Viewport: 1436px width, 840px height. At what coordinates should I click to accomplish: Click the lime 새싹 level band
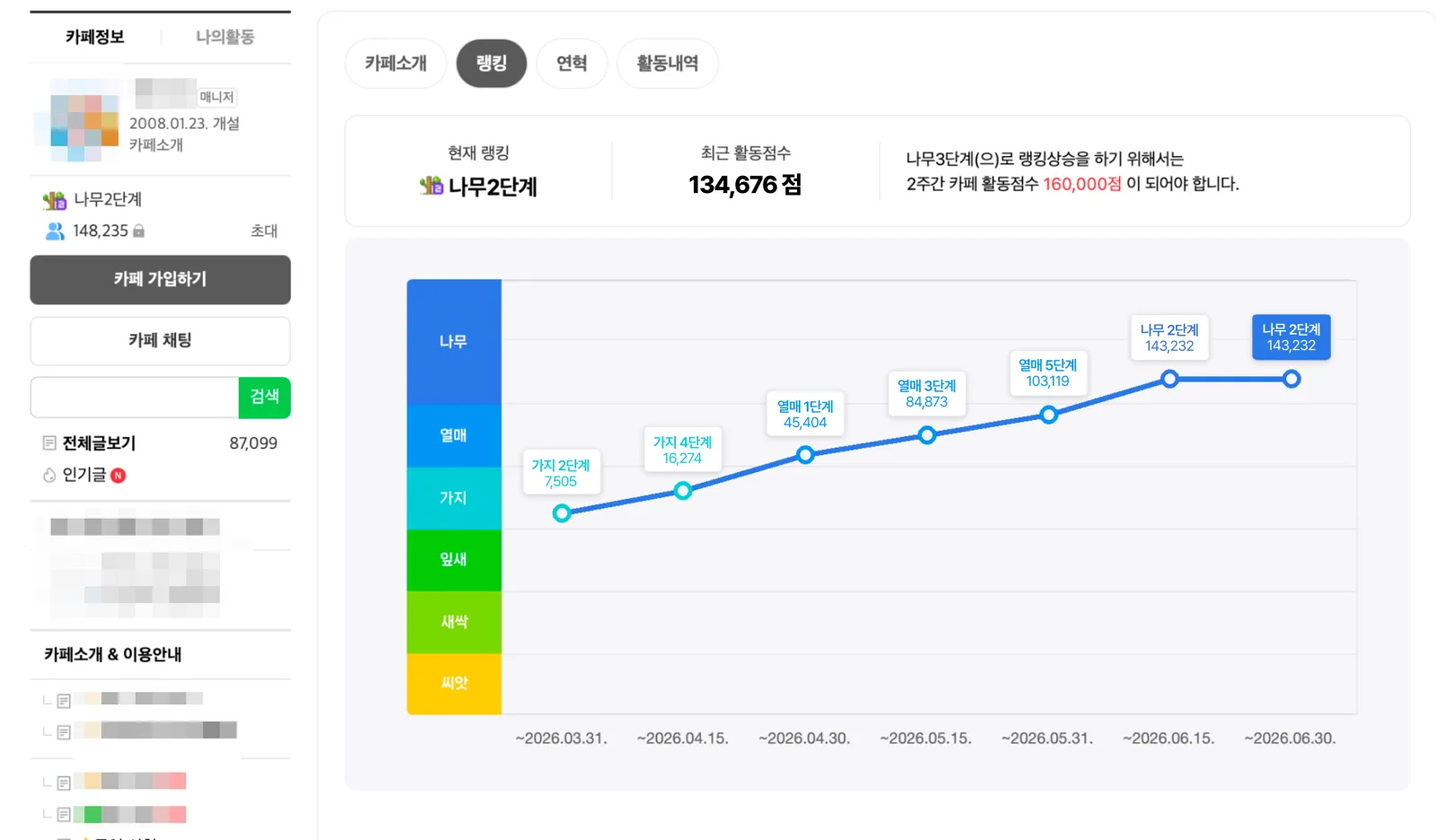point(454,622)
